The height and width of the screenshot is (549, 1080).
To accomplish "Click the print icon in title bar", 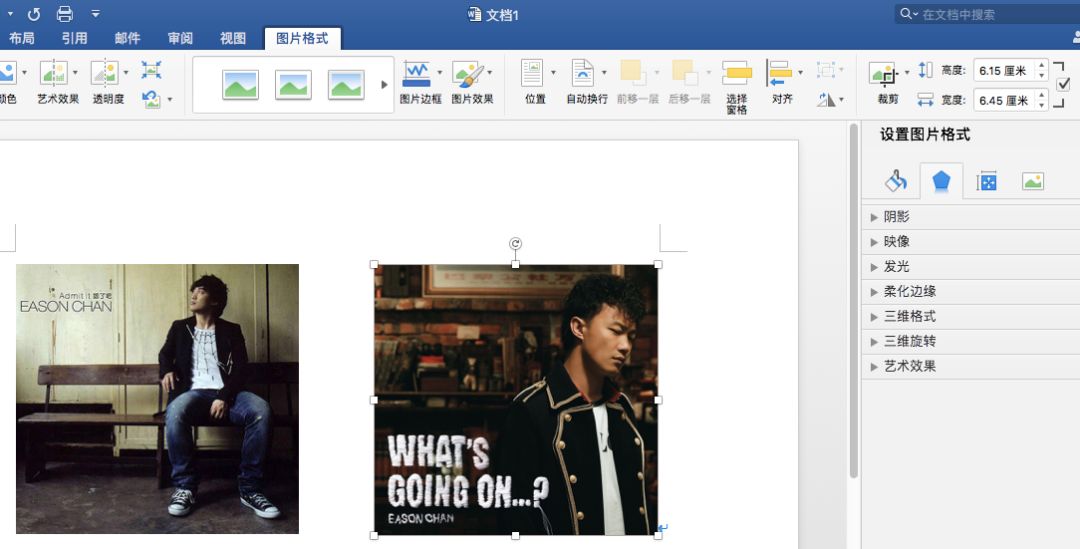I will [65, 14].
